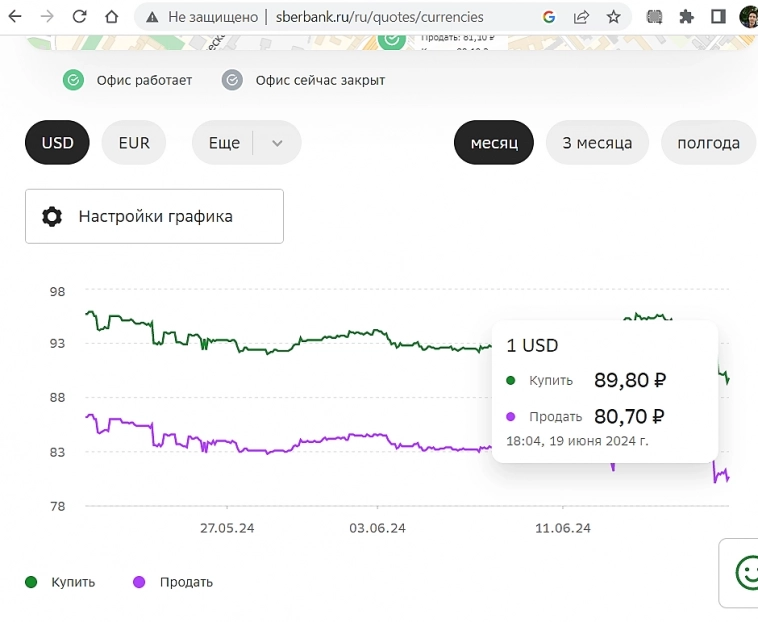Image resolution: width=758 pixels, height=622 pixels.
Task: Toggle the green Купить legend series
Action: coord(60,582)
